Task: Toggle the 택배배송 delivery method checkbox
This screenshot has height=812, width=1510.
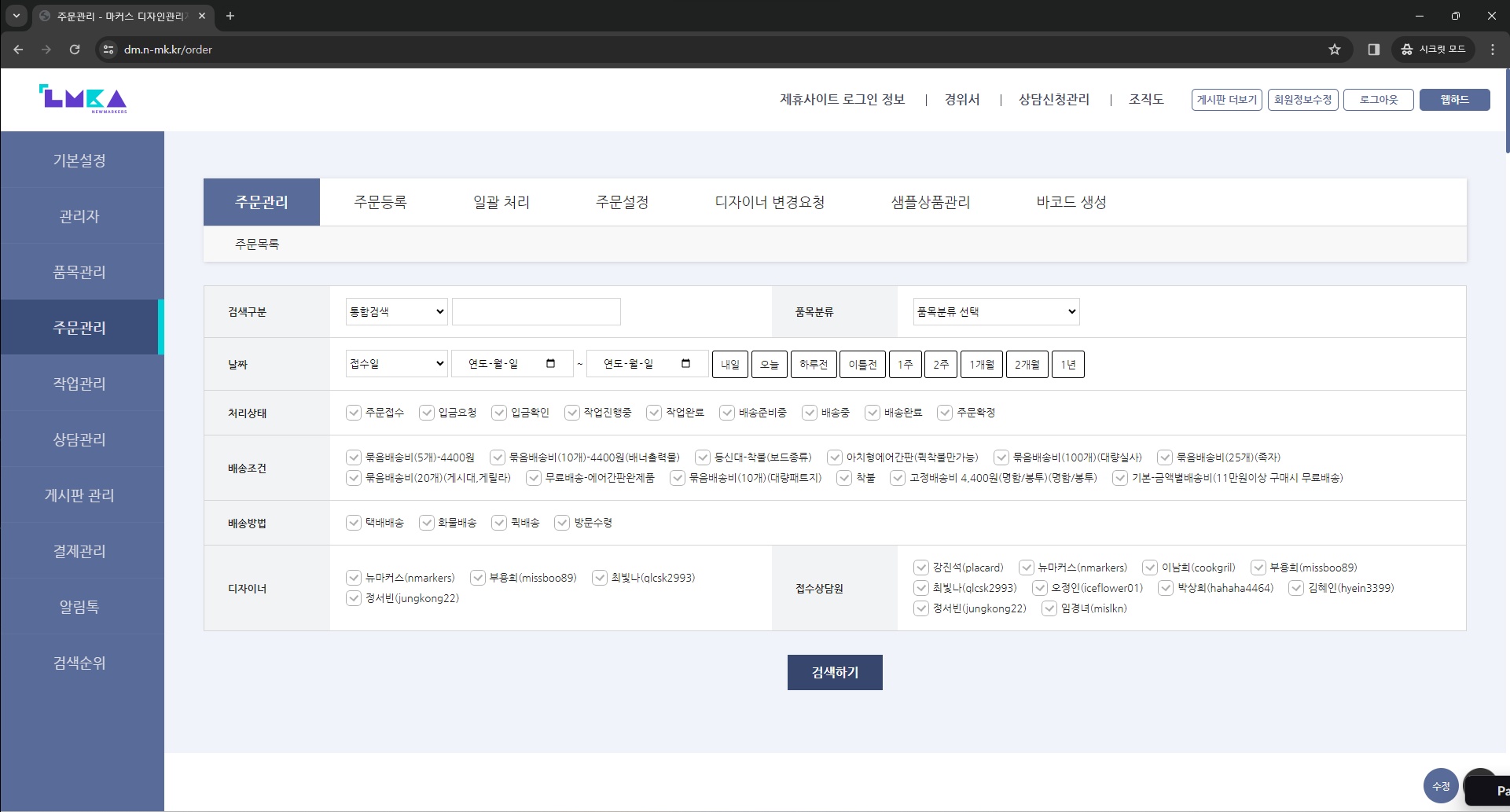Action: coord(354,523)
